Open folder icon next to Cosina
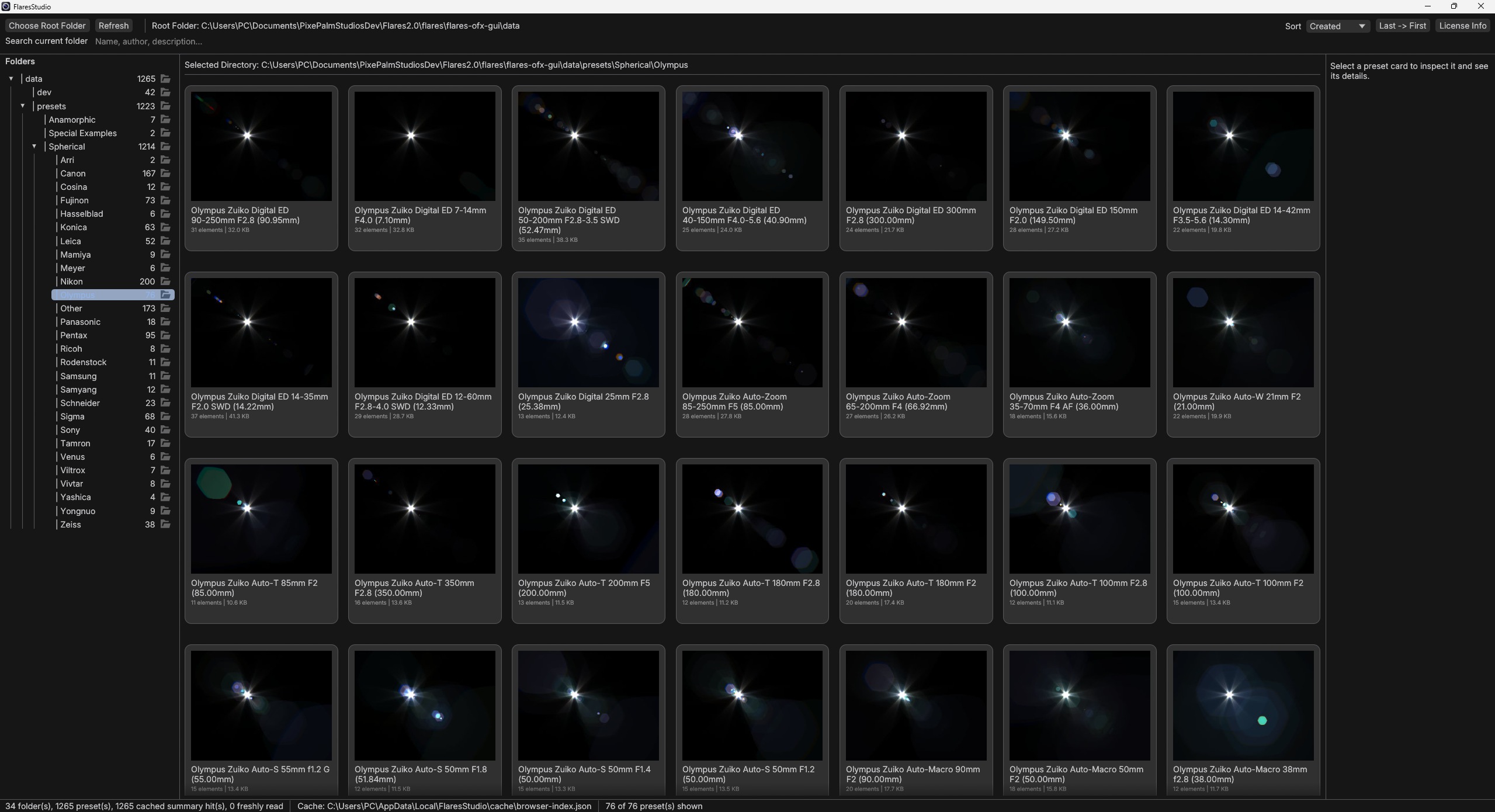Image resolution: width=1495 pixels, height=812 pixels. (x=165, y=187)
